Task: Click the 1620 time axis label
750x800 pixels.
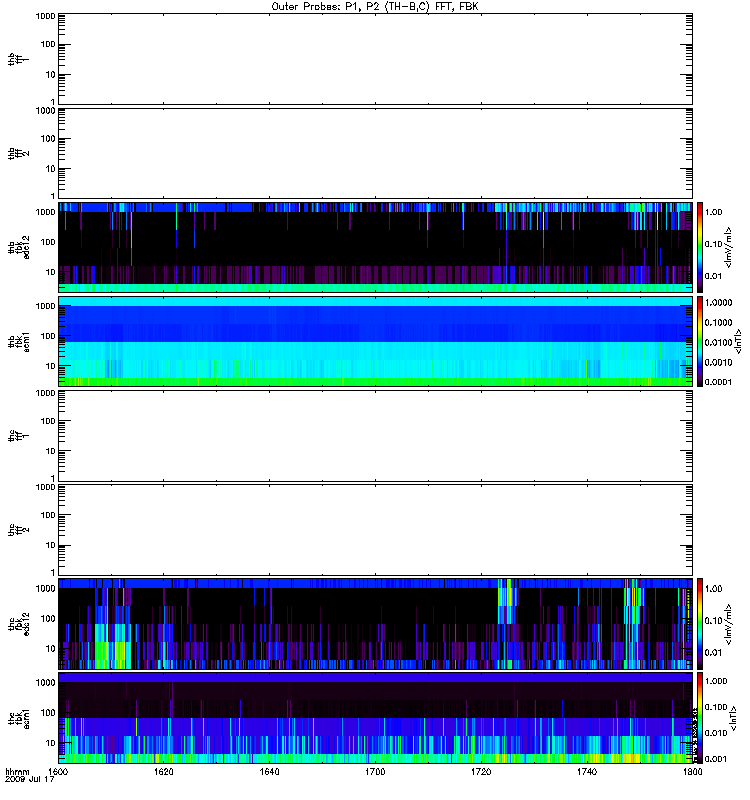Action: [x=164, y=771]
